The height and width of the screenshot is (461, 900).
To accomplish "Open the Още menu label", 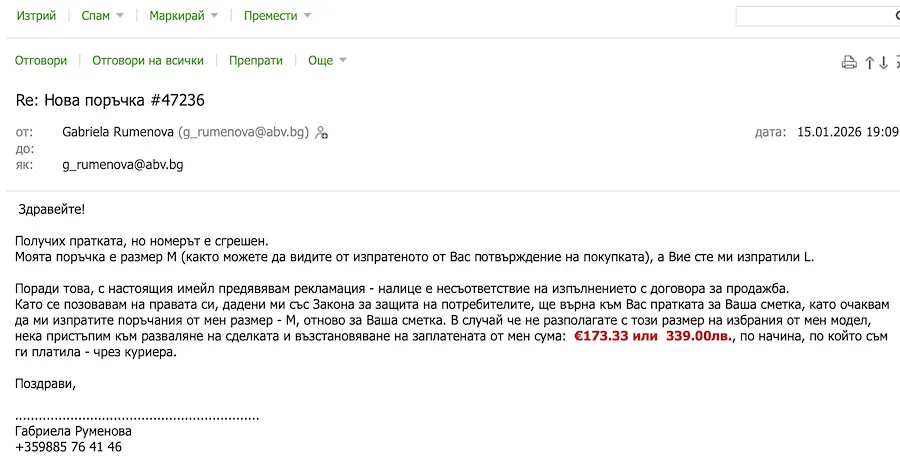I will [x=320, y=61].
